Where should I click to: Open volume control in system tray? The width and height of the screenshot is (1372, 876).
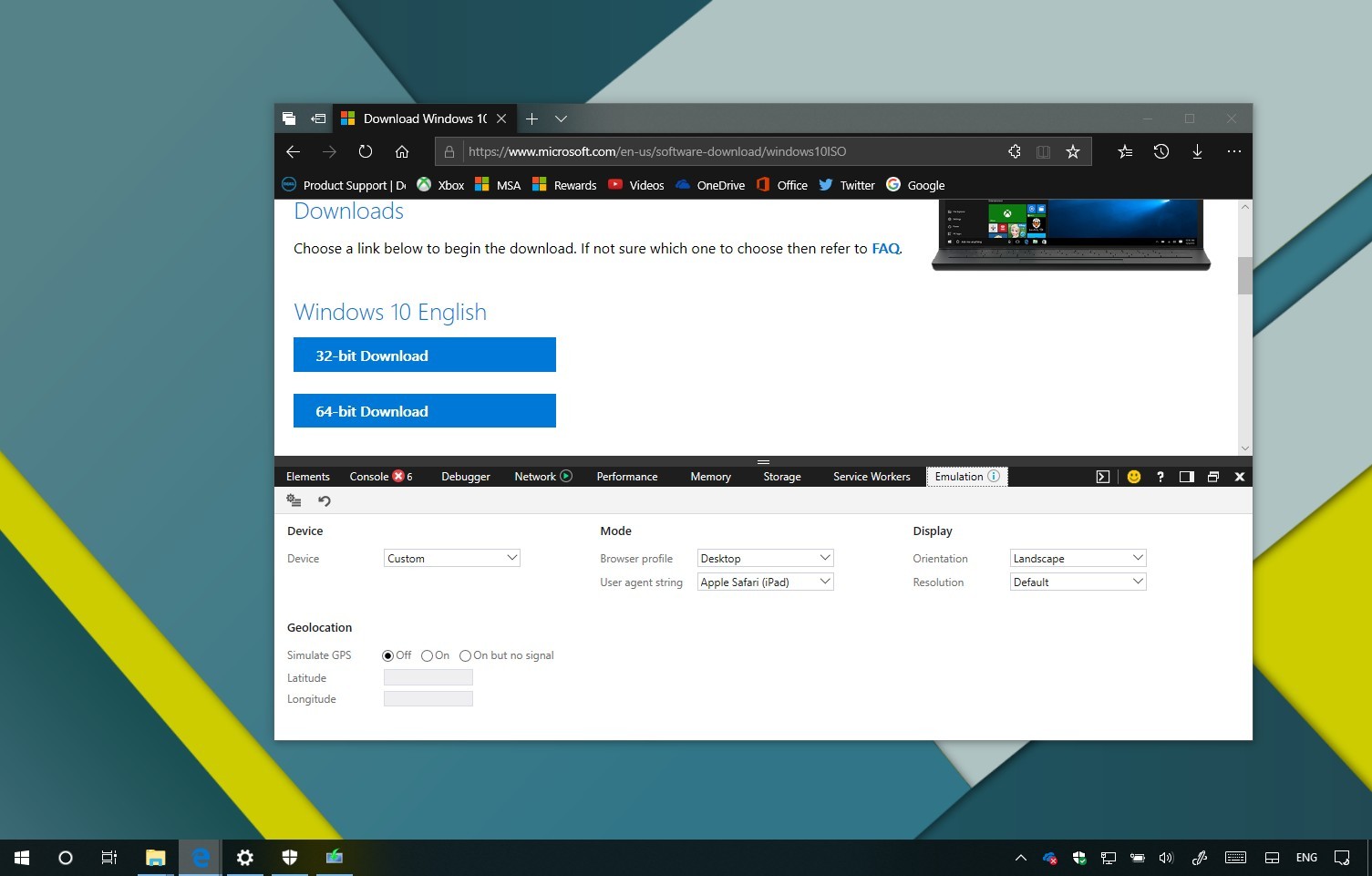(x=1166, y=858)
